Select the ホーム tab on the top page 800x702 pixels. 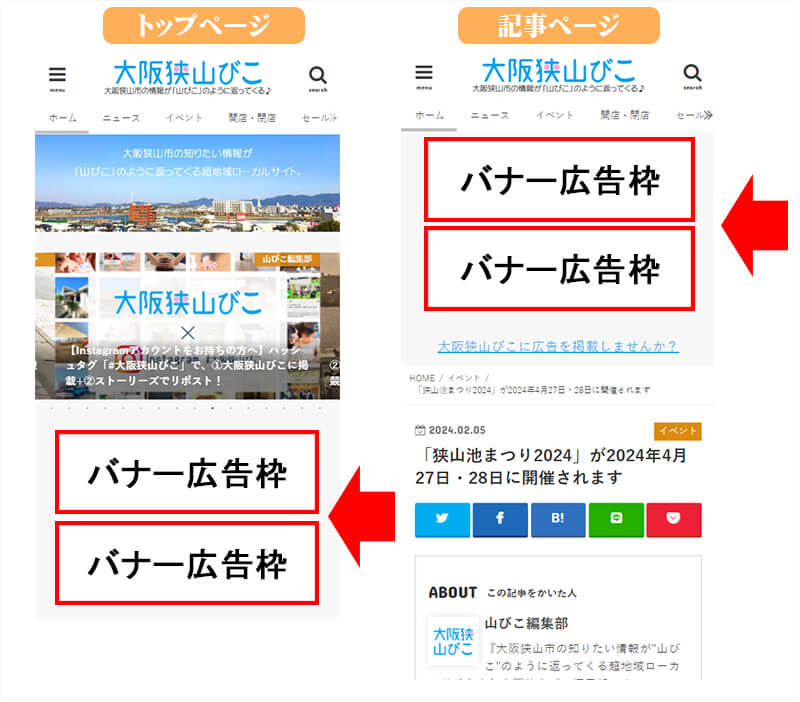pyautogui.click(x=62, y=118)
